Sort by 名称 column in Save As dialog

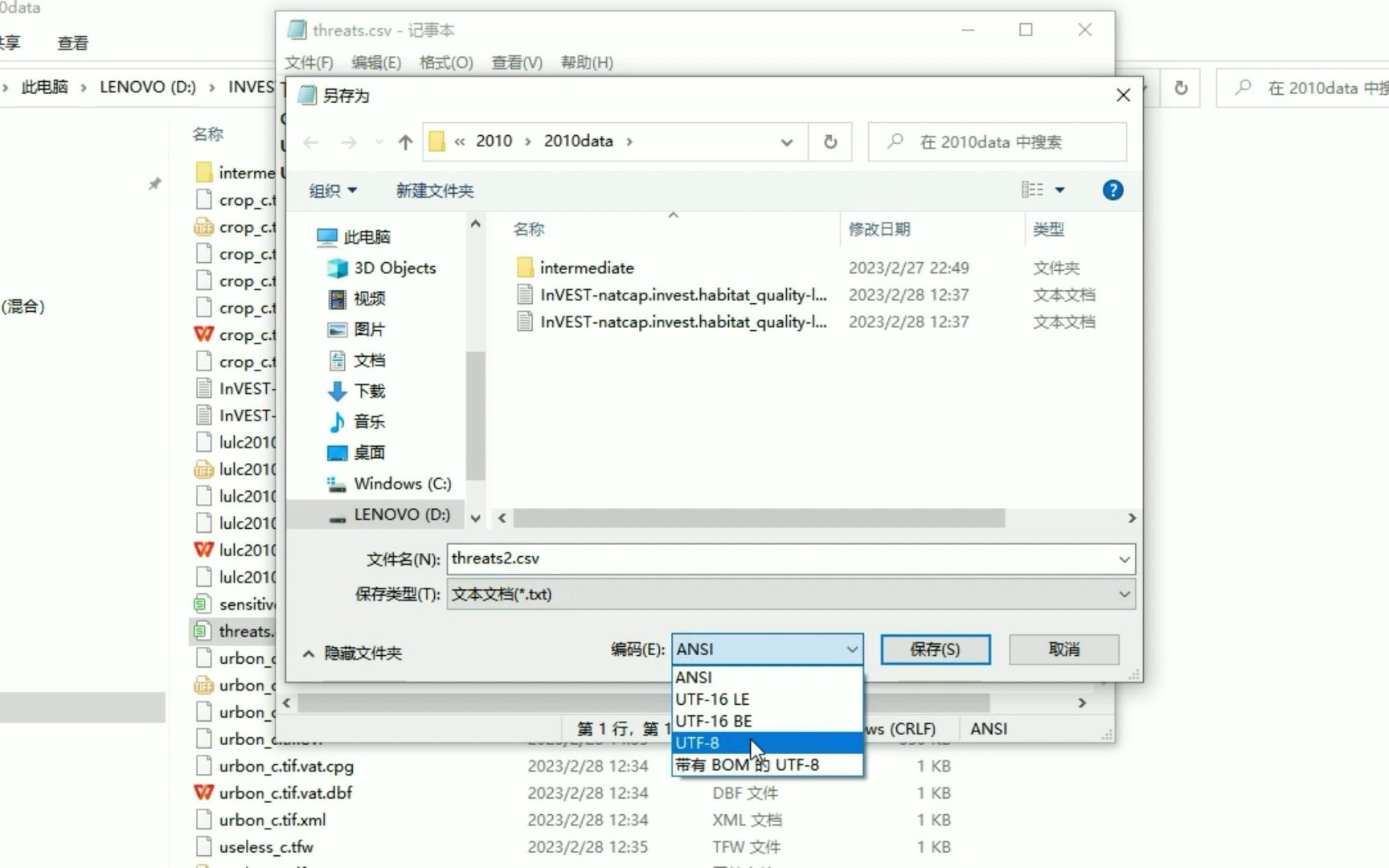529,230
